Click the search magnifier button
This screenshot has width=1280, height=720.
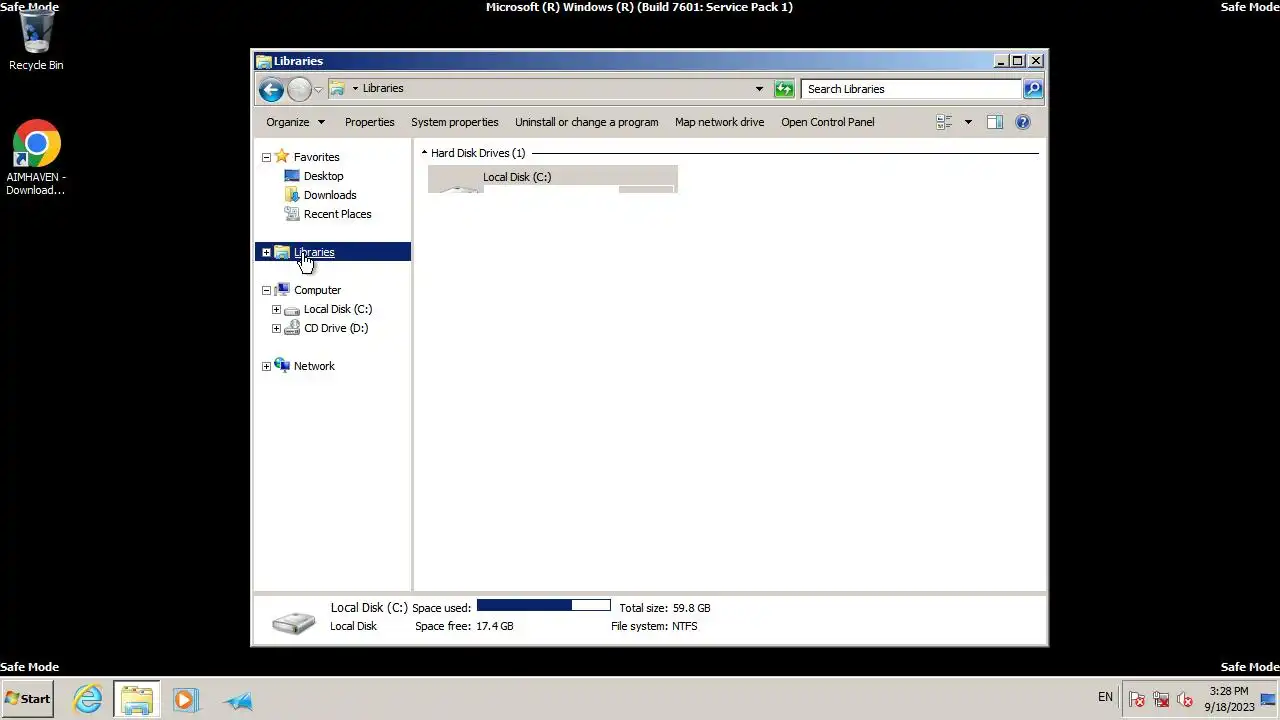1033,89
